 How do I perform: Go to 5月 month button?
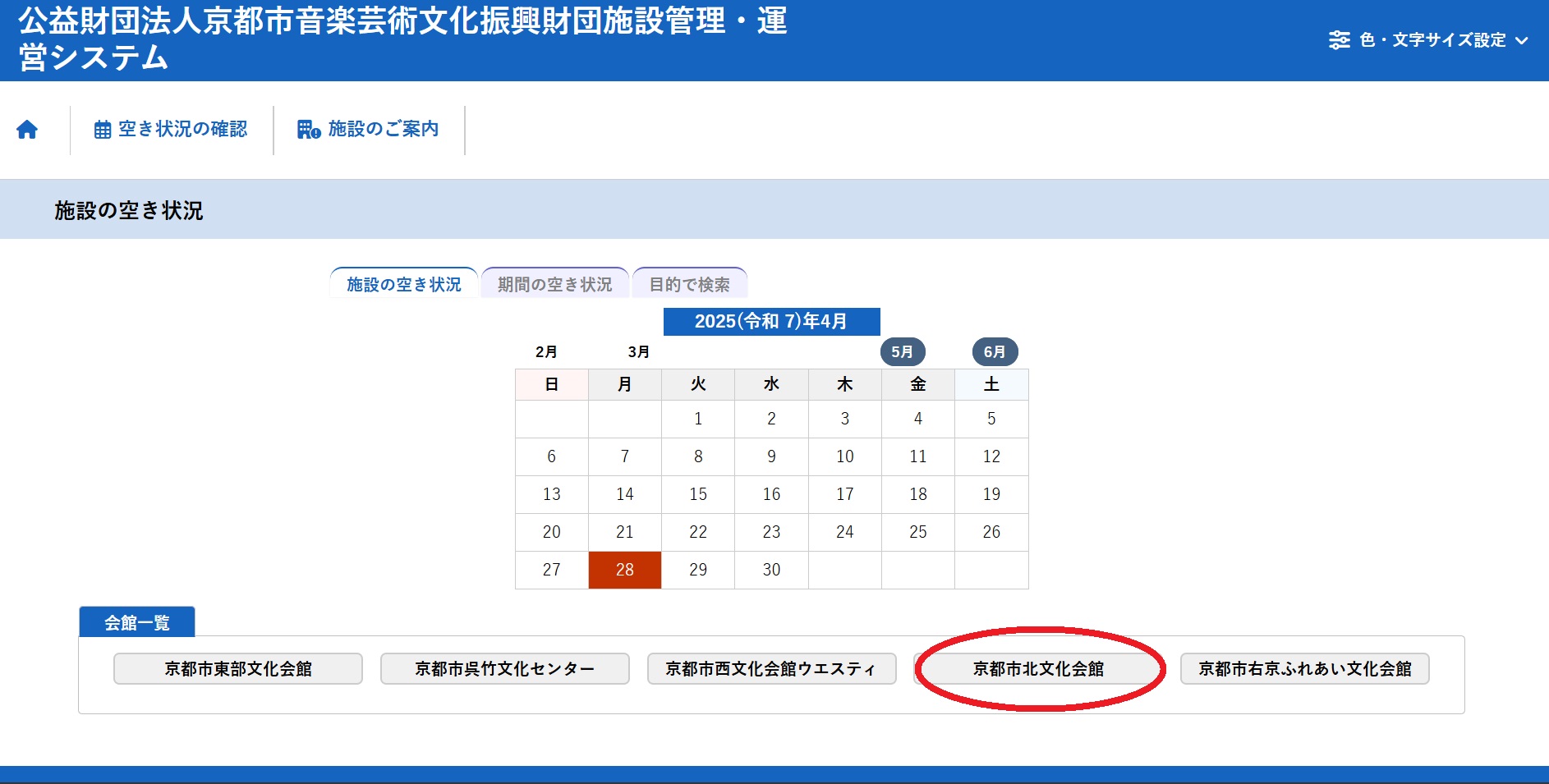coord(903,352)
